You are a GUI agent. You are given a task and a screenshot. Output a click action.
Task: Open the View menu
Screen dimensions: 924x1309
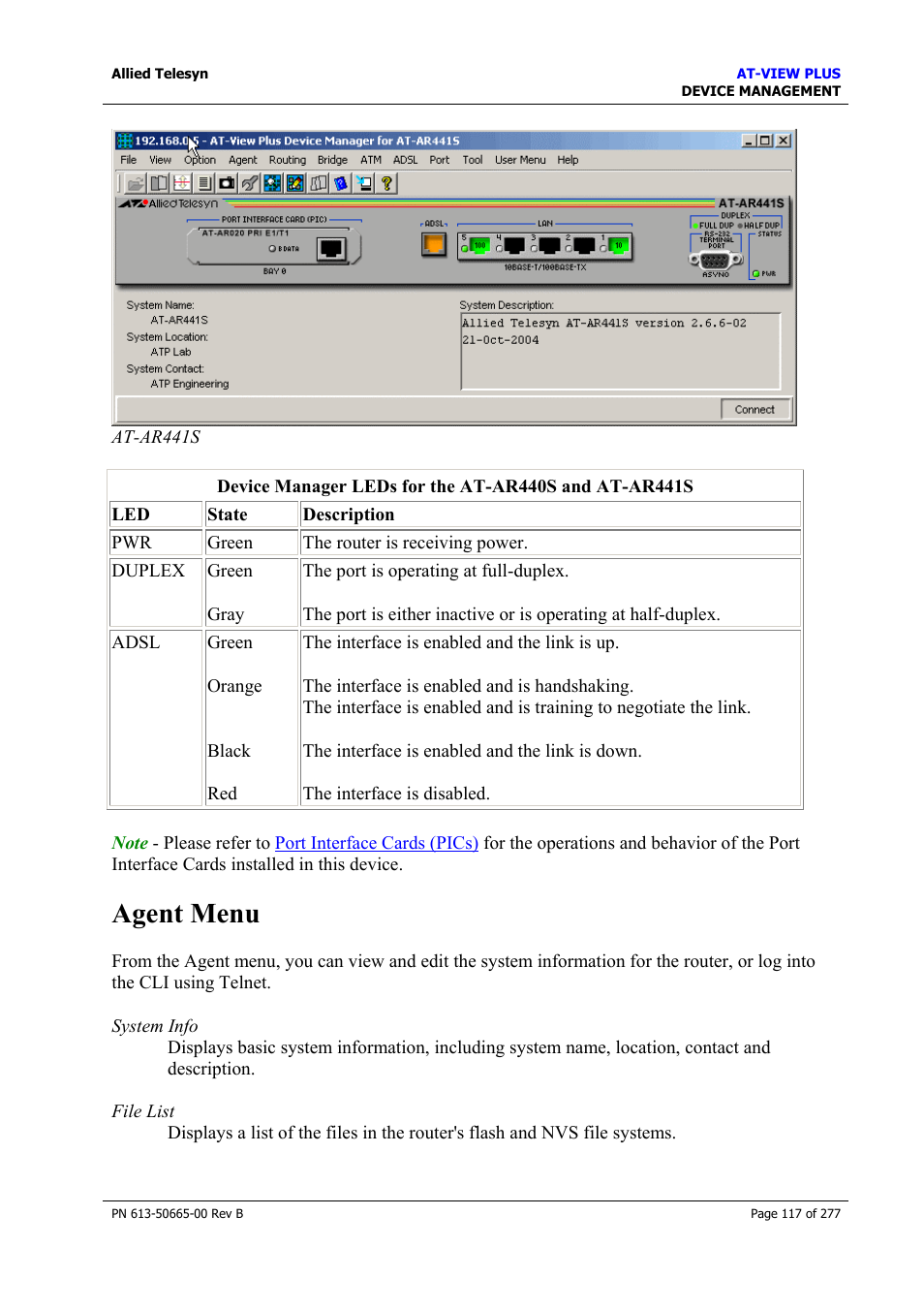[160, 160]
